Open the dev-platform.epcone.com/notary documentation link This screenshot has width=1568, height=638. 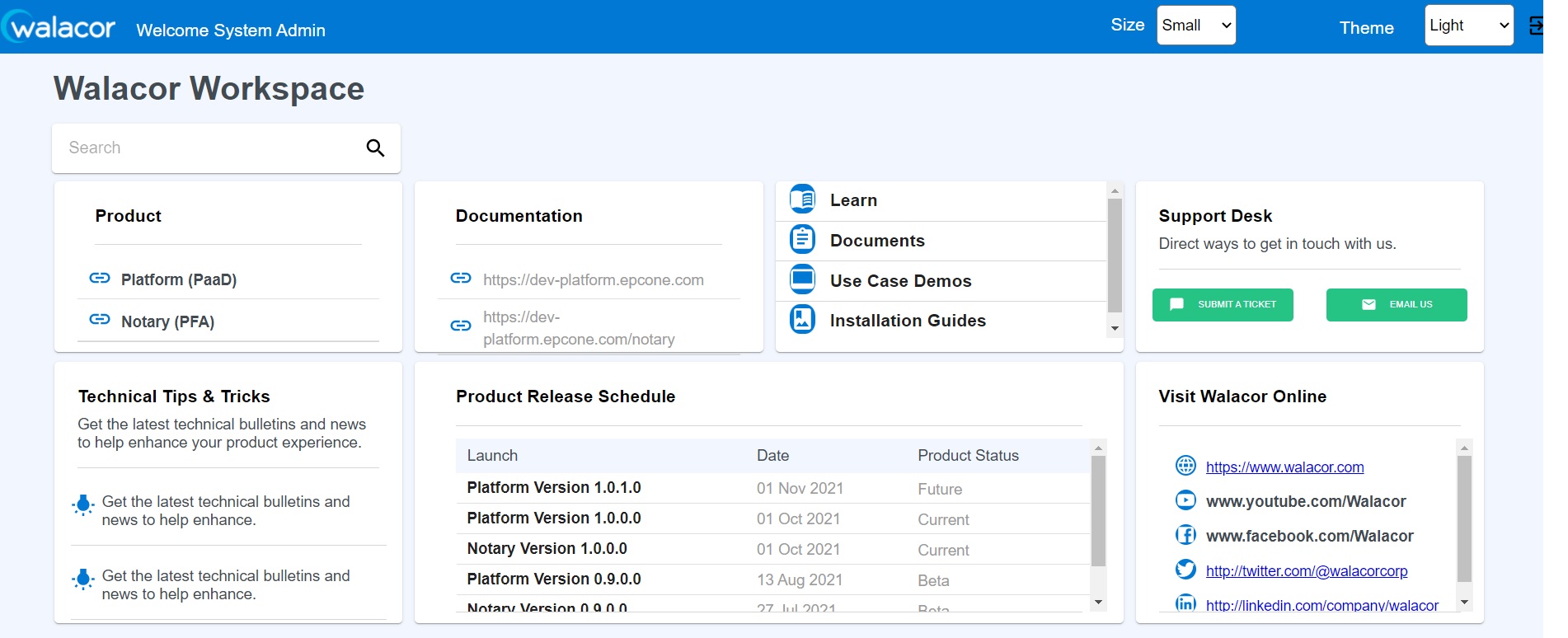[x=579, y=328]
